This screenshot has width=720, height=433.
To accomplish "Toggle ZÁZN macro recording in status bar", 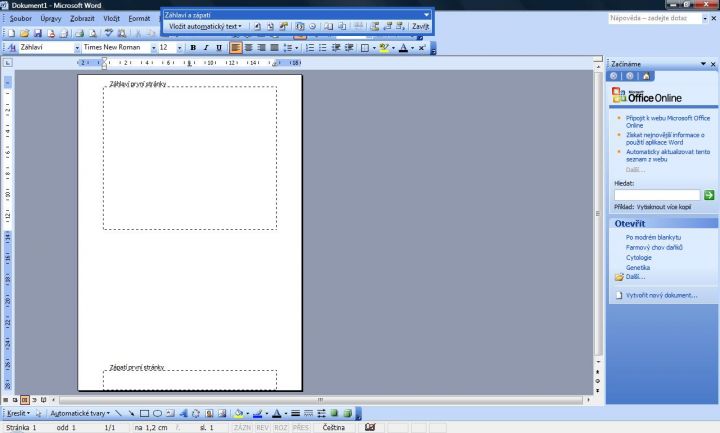I will click(x=242, y=427).
